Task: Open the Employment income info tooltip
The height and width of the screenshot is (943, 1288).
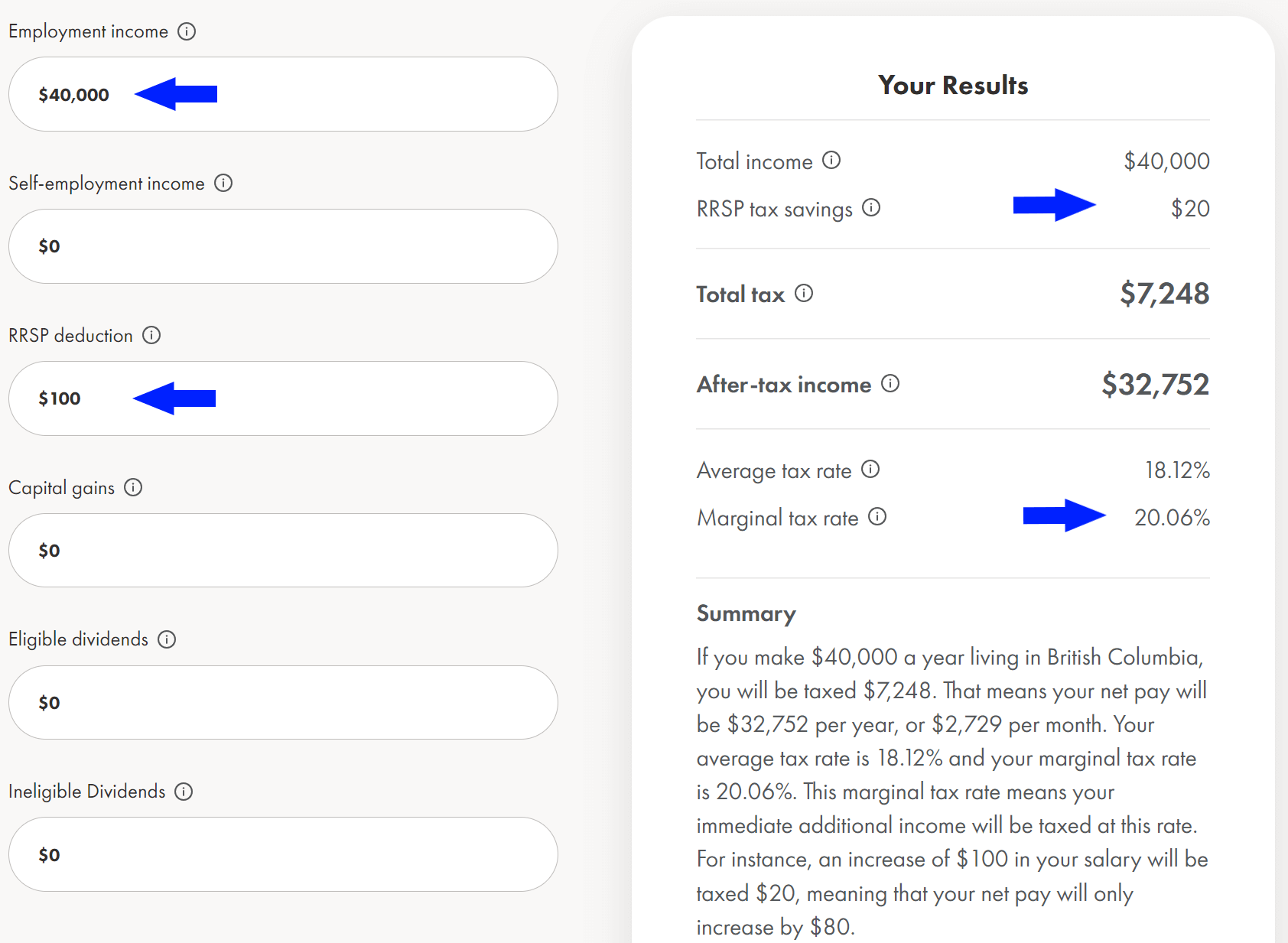Action: point(187,31)
